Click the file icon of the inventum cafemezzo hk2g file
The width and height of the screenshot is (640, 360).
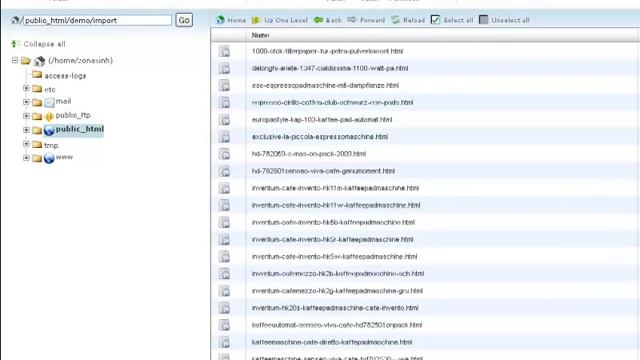pos(224,291)
